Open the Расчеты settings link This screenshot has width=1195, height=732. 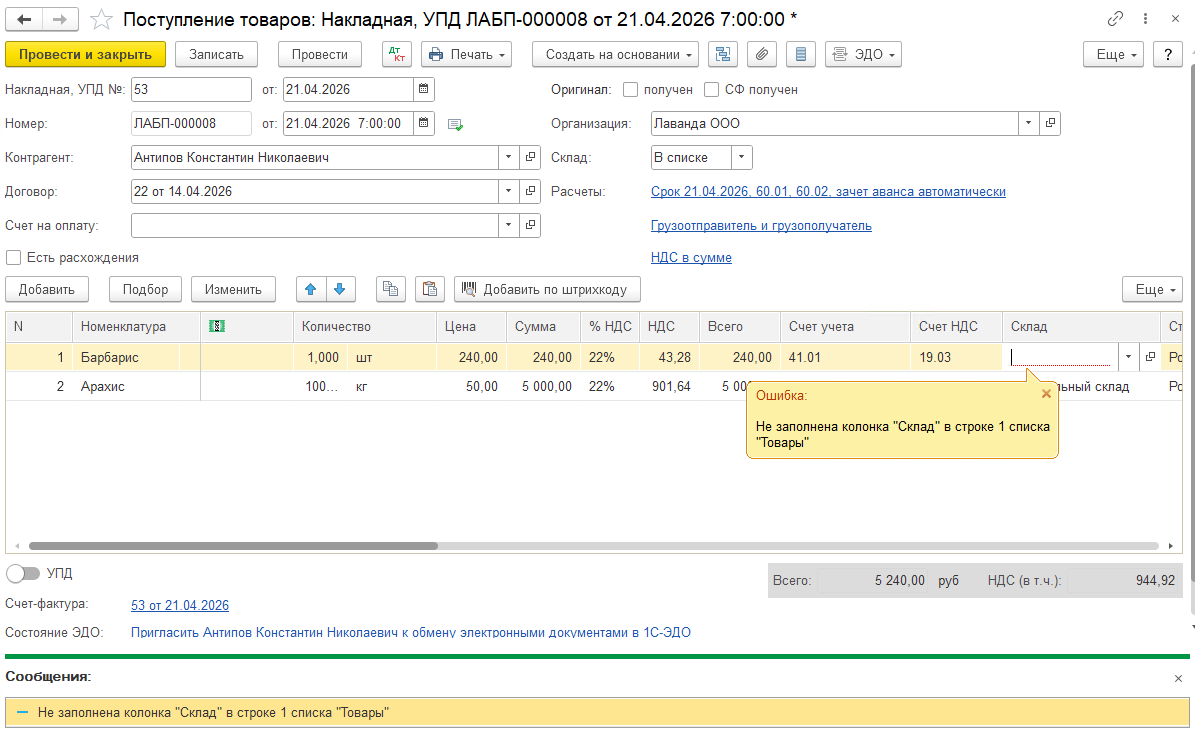pyautogui.click(x=828, y=191)
